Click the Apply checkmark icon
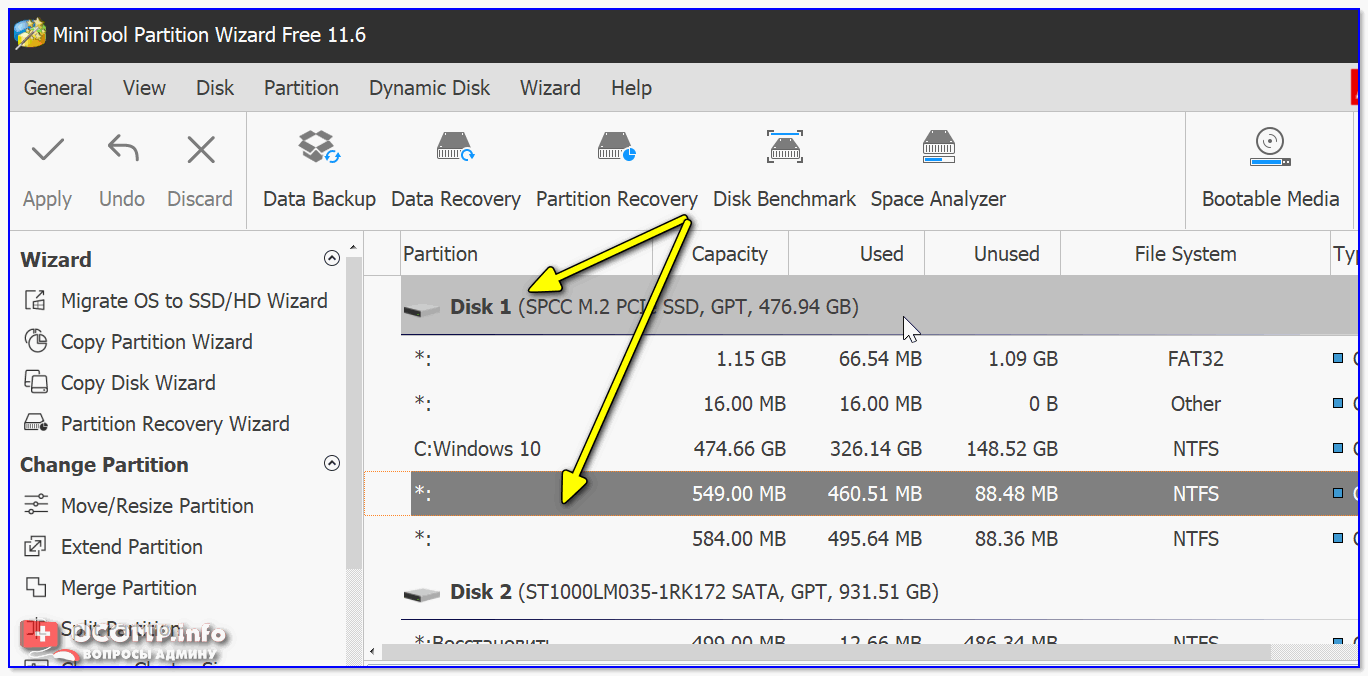Viewport: 1368px width, 676px height. pyautogui.click(x=47, y=151)
